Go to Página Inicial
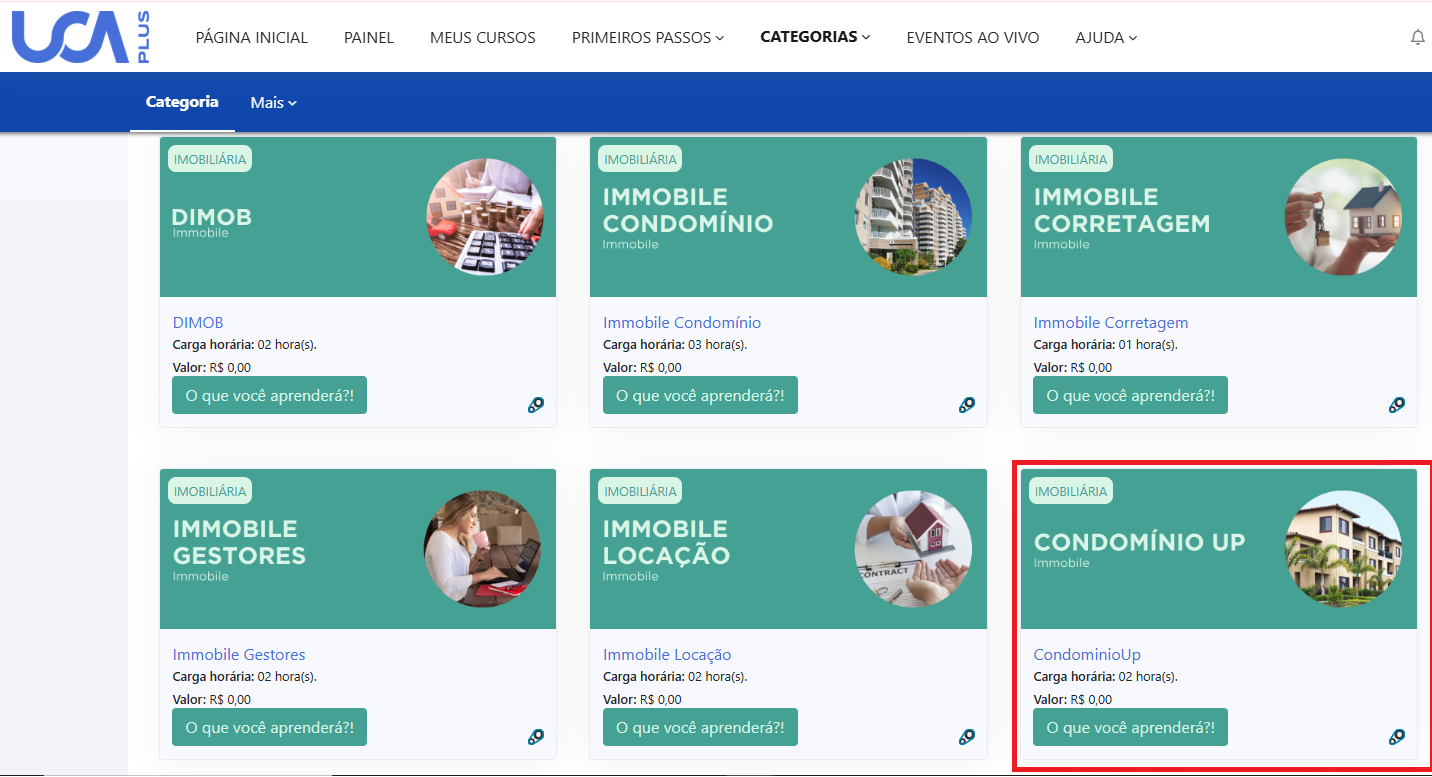Viewport: 1432px width, 777px height. [252, 37]
